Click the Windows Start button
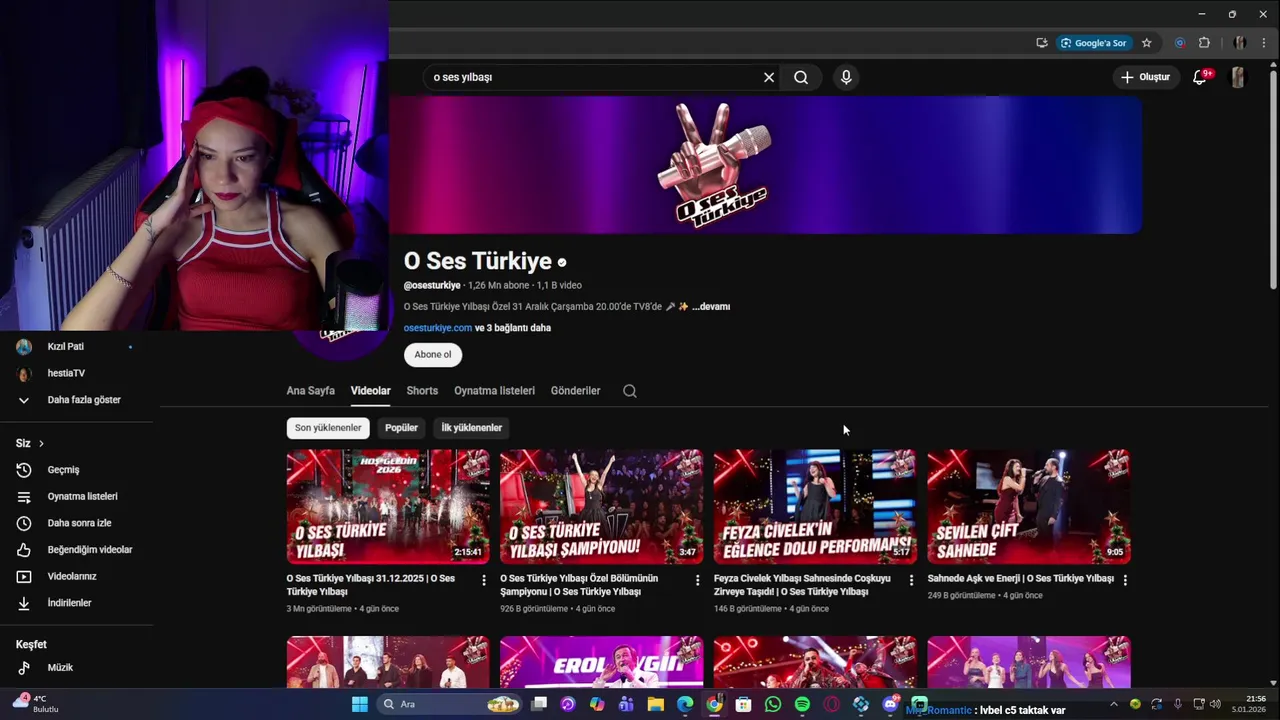 point(359,704)
